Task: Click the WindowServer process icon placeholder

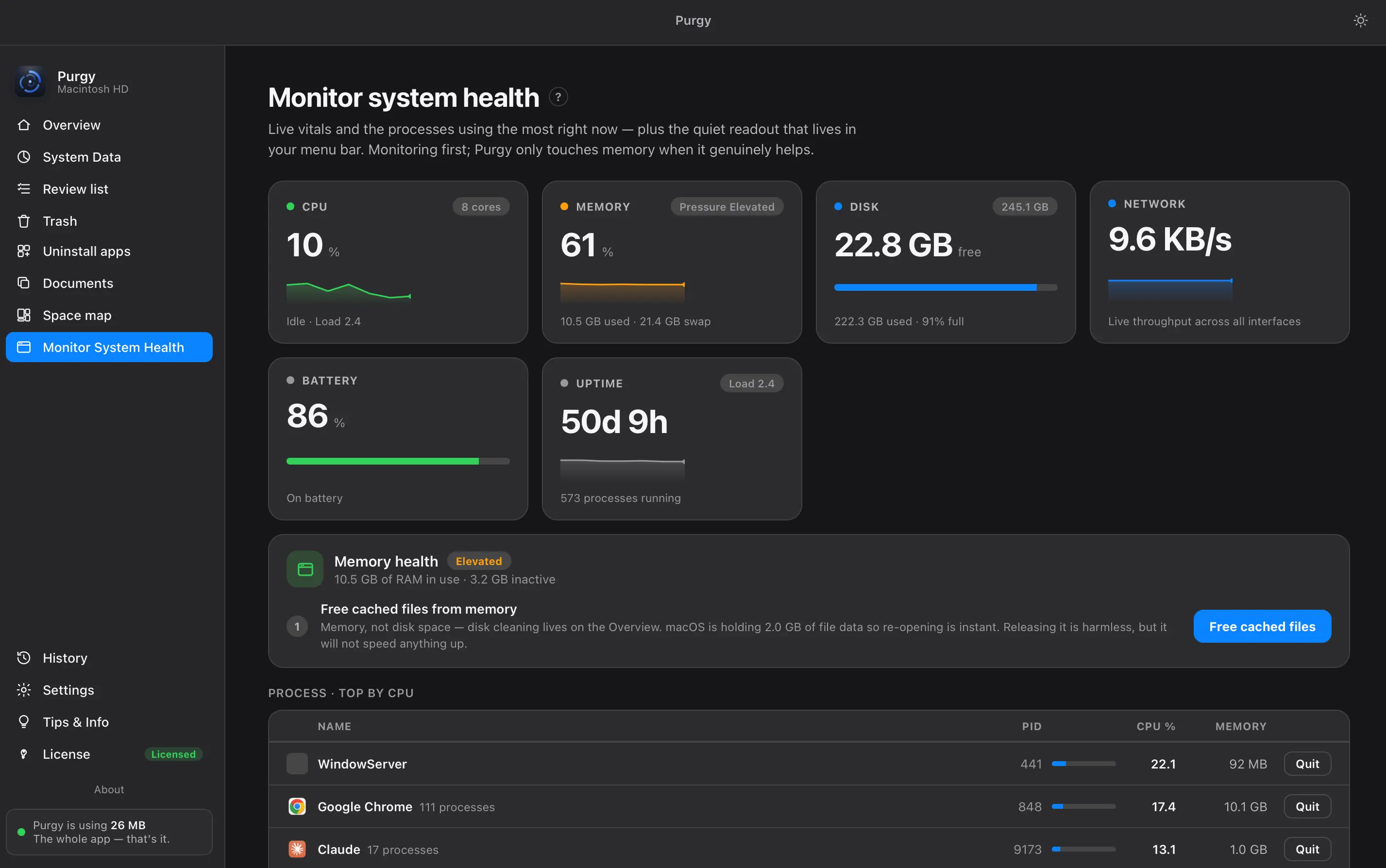Action: click(x=297, y=764)
